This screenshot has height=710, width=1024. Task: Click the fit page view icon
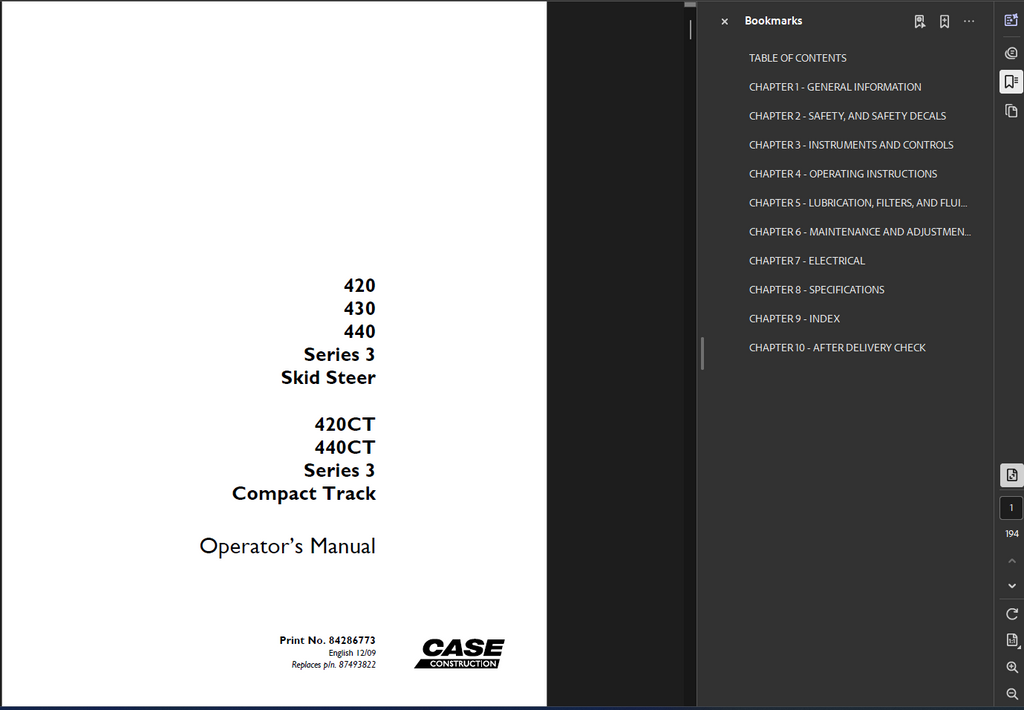click(1012, 641)
